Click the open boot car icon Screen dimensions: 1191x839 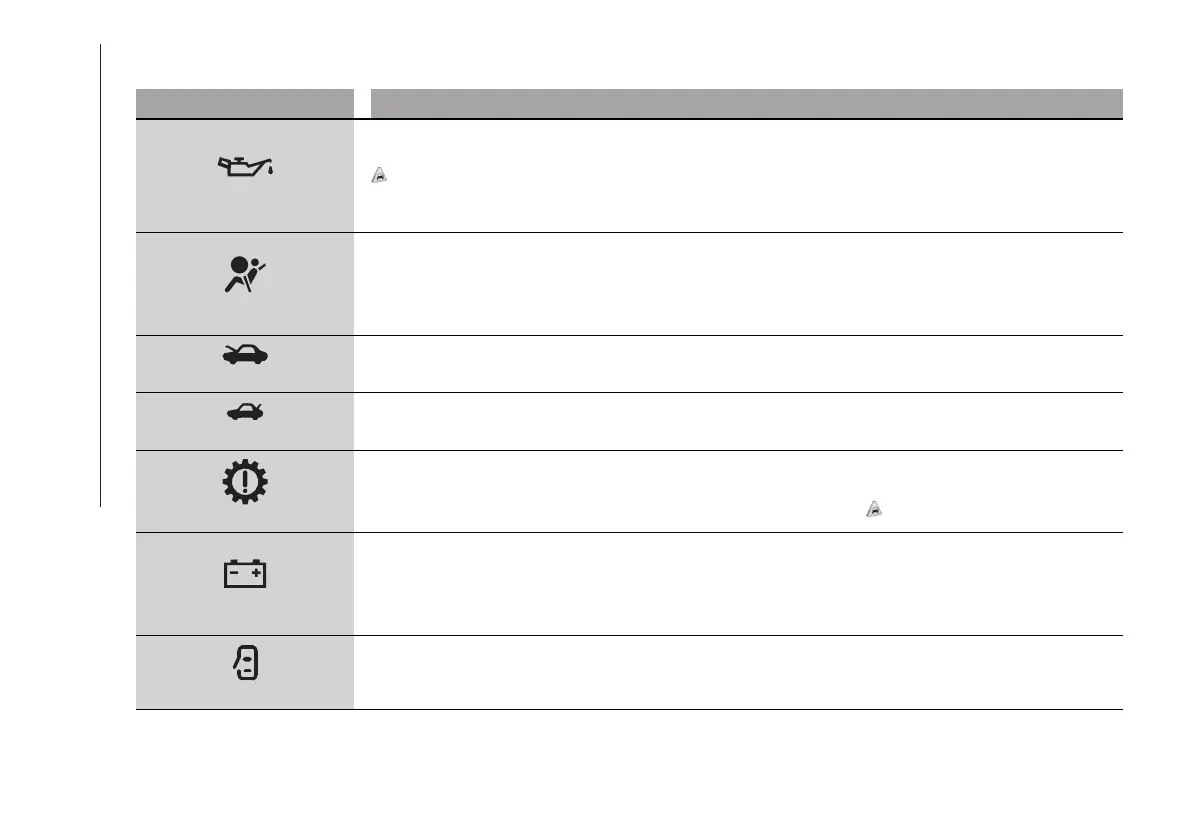coord(245,412)
